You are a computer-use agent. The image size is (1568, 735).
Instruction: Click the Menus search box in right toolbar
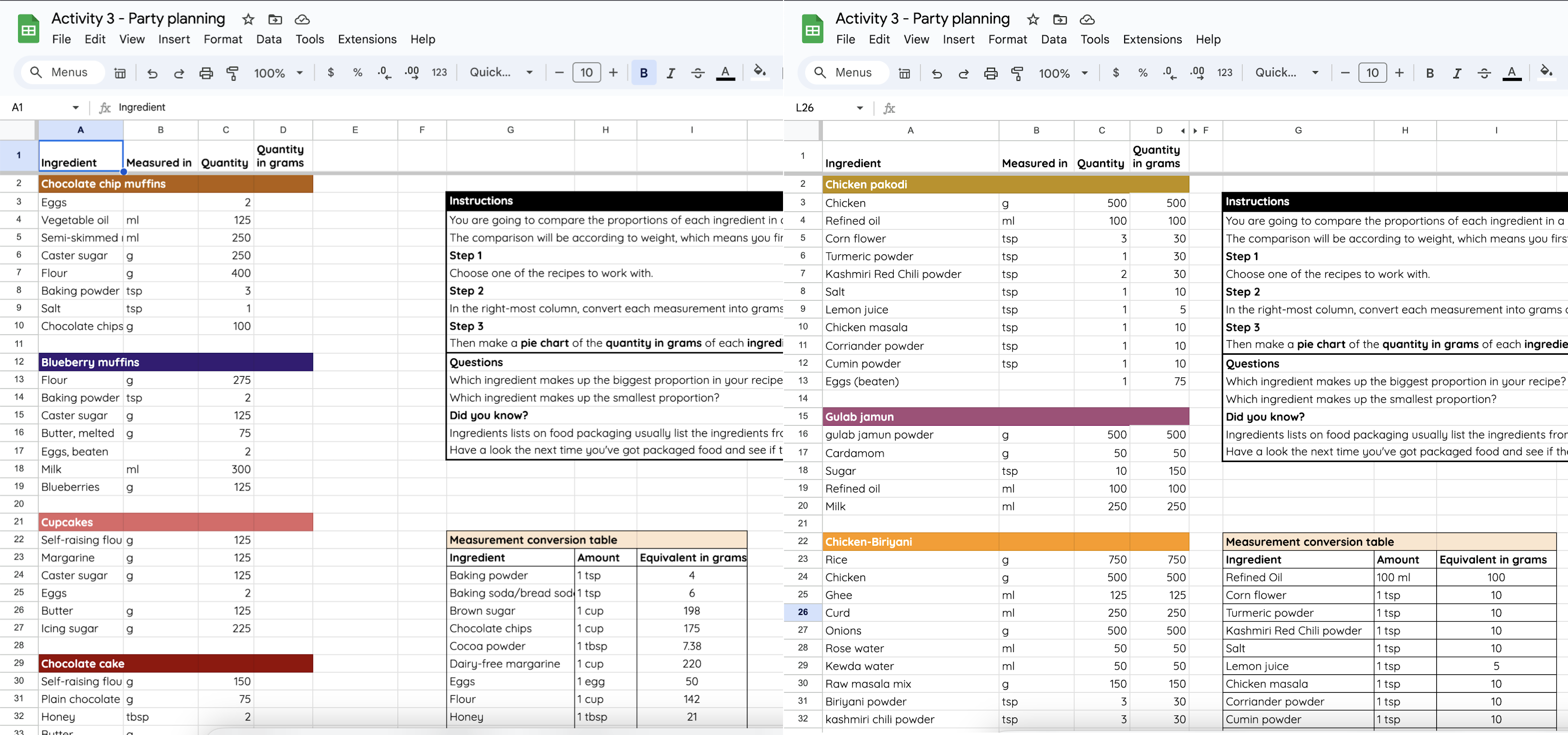(853, 73)
